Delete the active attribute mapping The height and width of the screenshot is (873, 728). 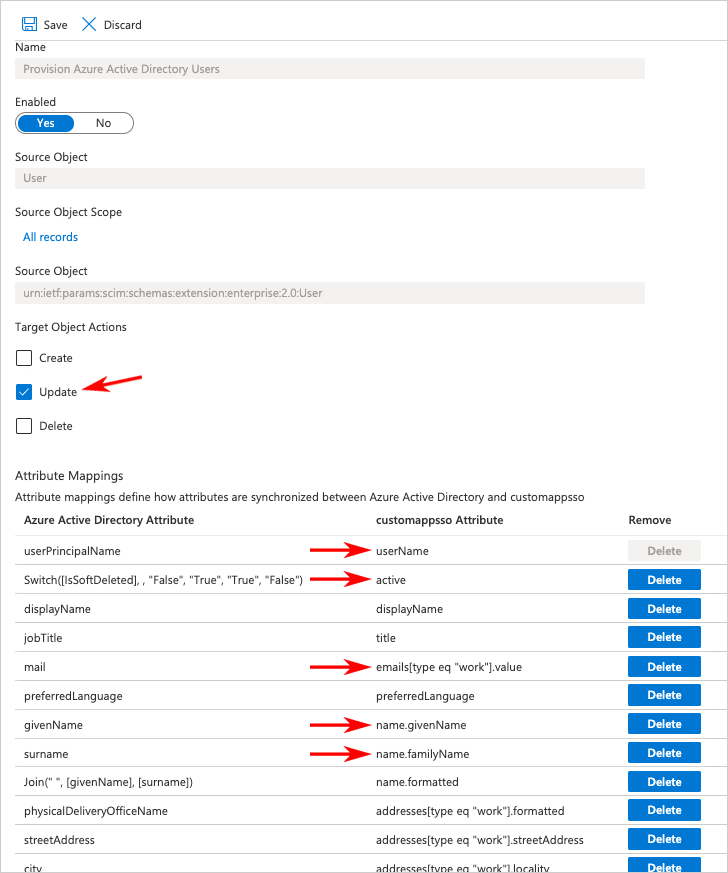[664, 580]
